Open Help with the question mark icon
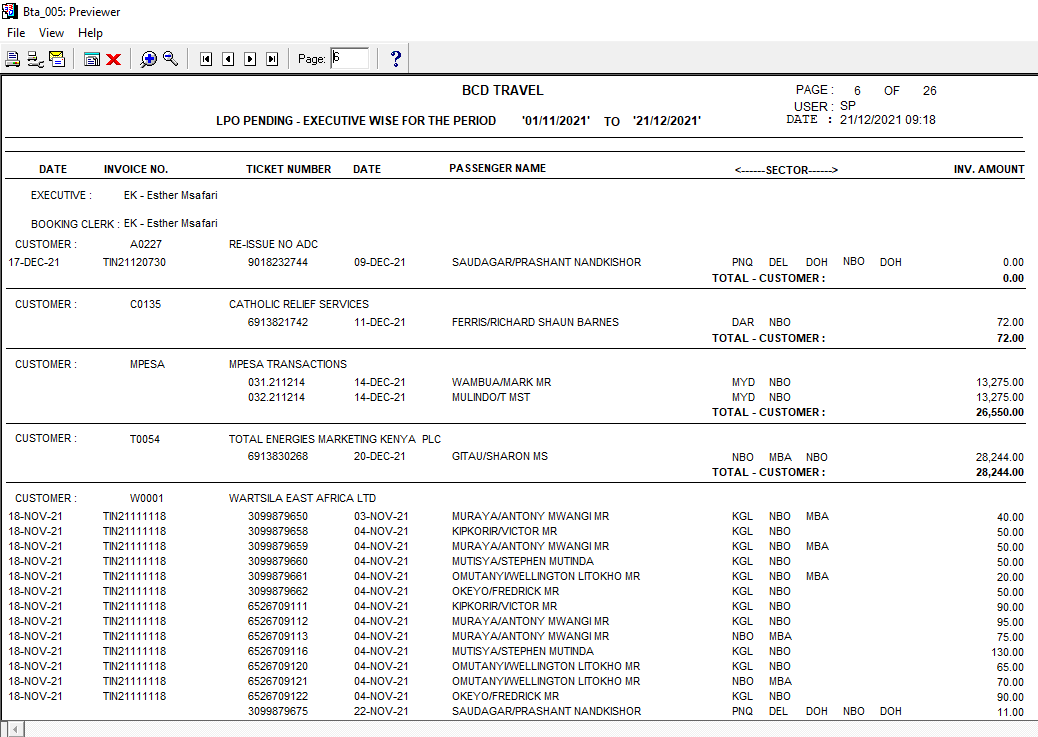The height and width of the screenshot is (737, 1038). click(395, 59)
